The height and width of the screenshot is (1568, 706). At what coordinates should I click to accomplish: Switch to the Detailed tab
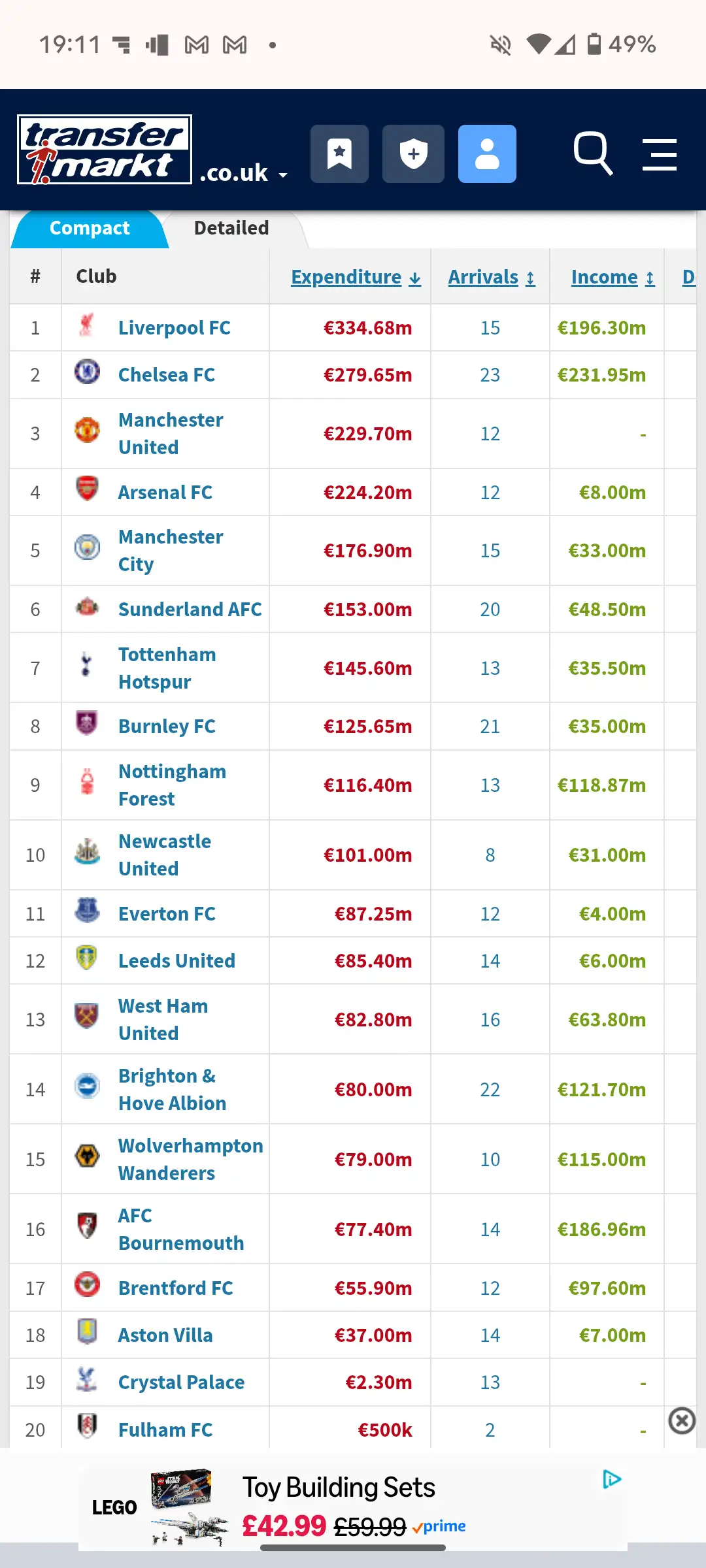(x=231, y=228)
